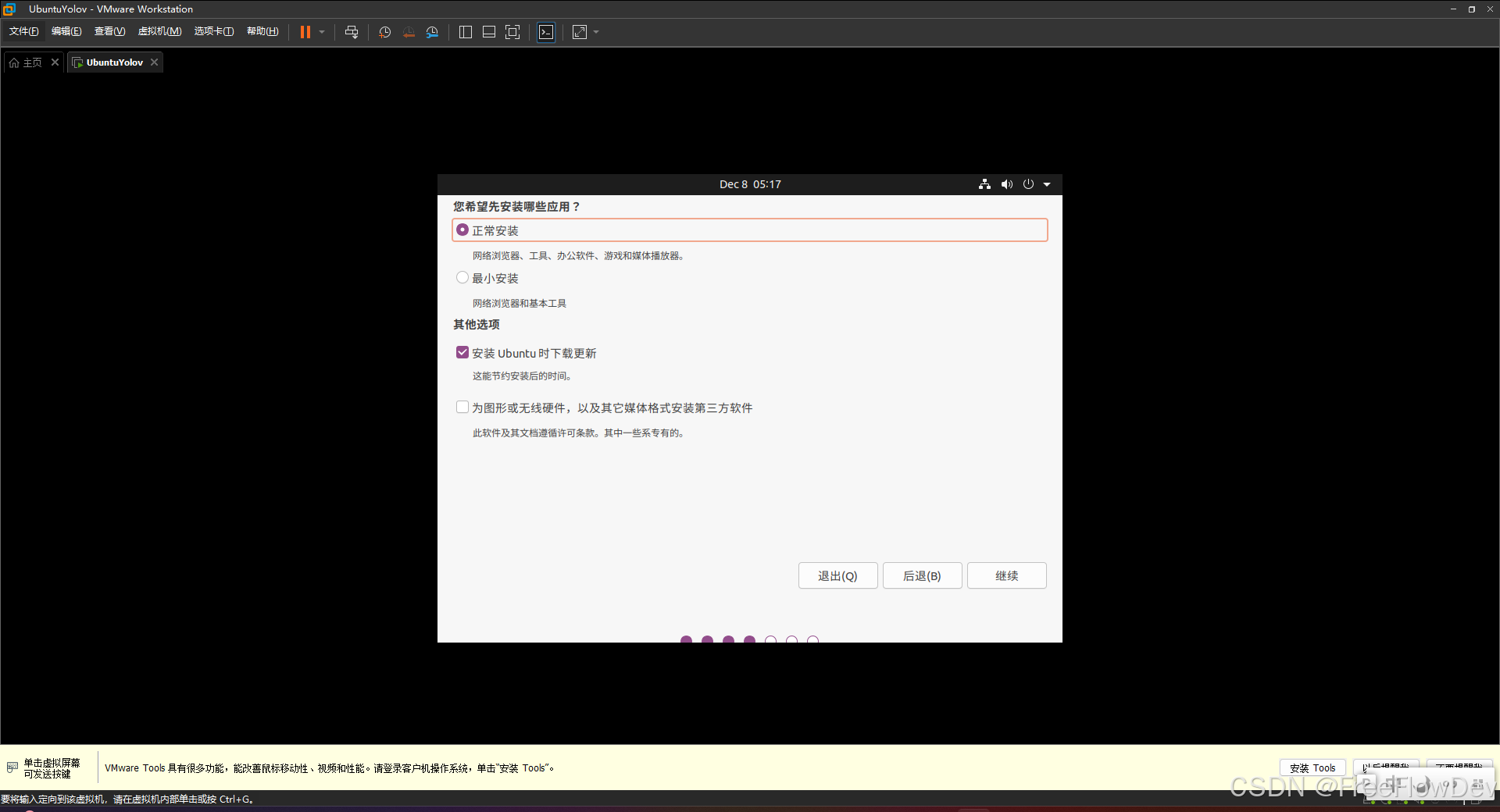Select the network icon in Ubuntu top bar
This screenshot has height=812, width=1500.
click(984, 184)
